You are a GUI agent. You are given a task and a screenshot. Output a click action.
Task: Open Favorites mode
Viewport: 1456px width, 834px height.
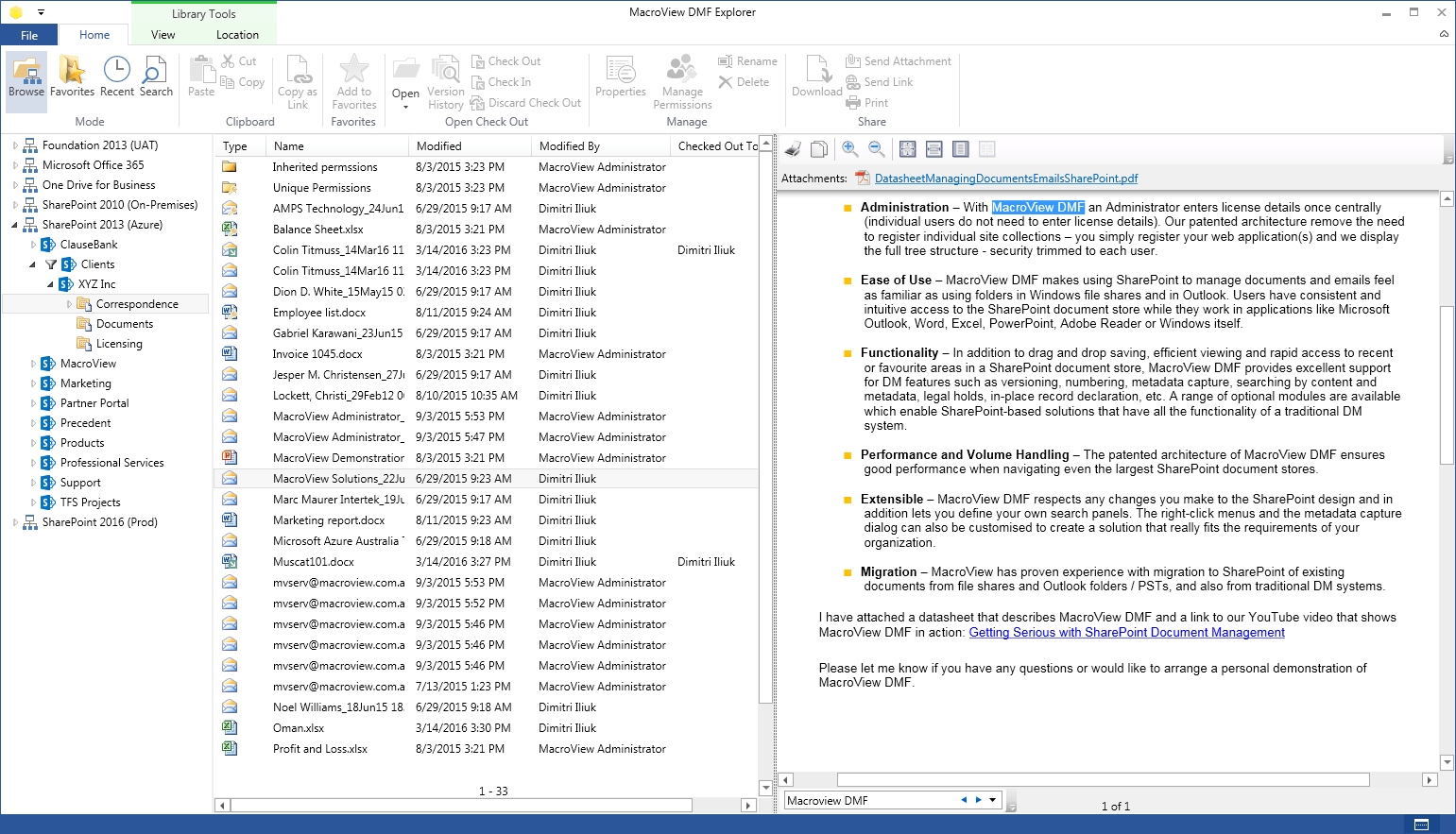[72, 77]
